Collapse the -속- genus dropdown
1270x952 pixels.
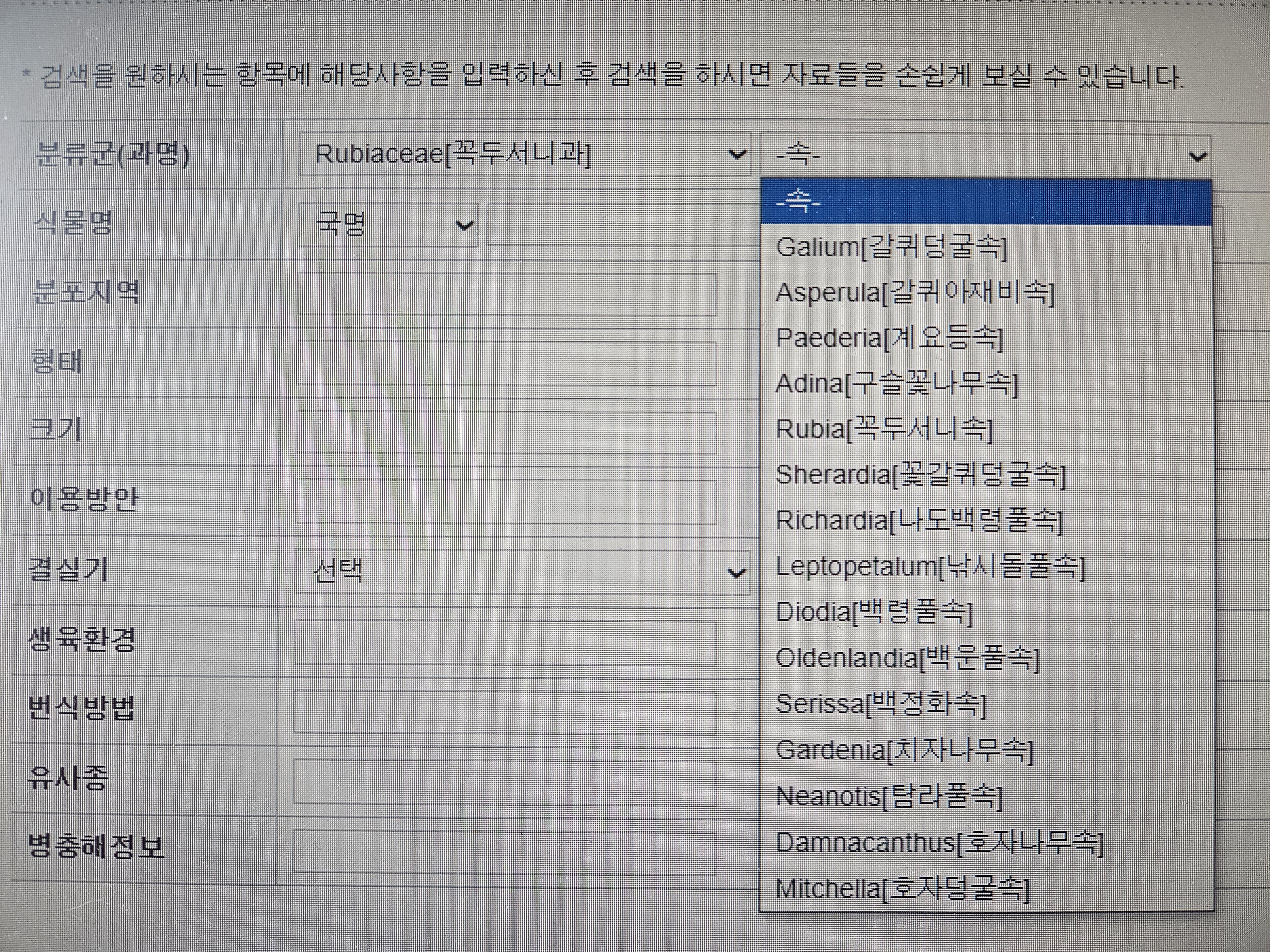986,156
